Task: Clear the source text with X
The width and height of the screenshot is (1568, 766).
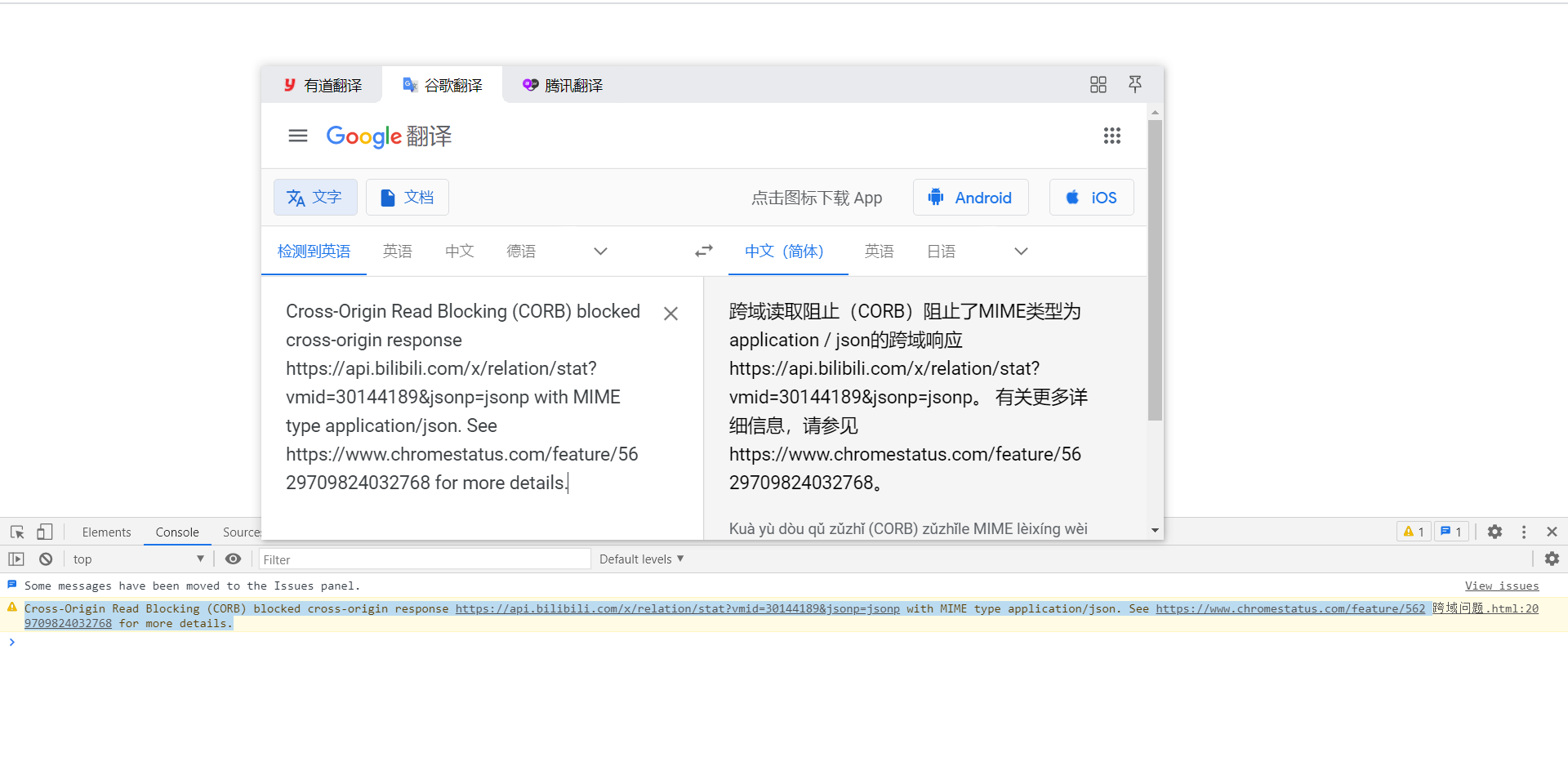Action: pos(670,314)
